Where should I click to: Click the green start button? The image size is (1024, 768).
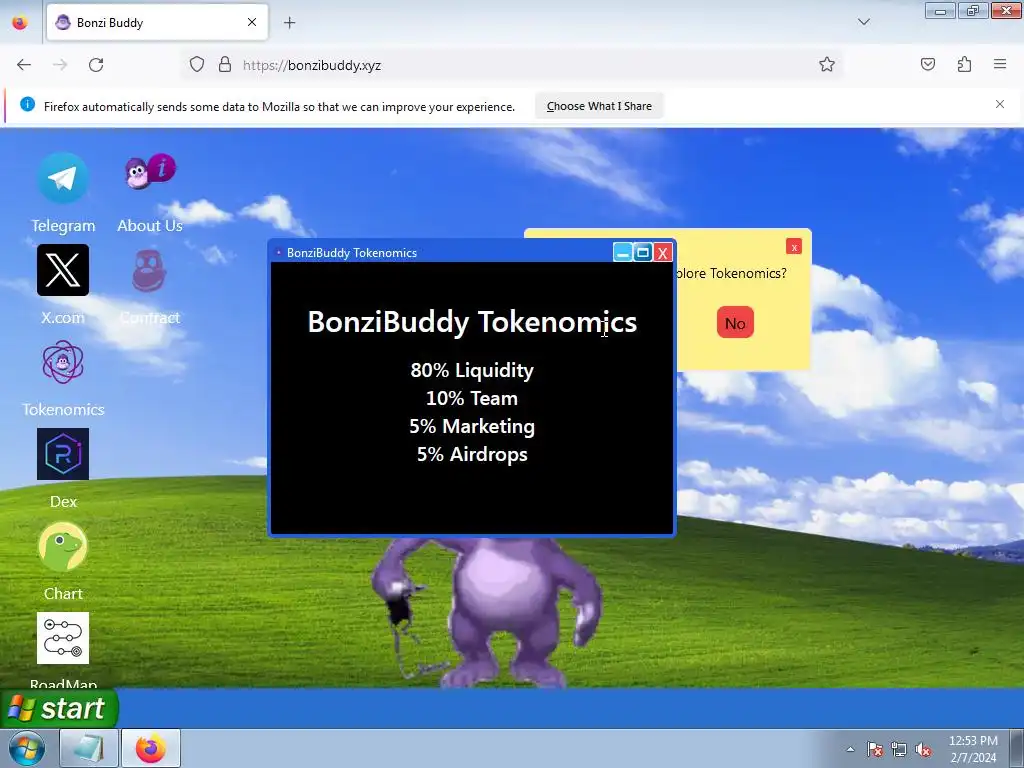point(59,708)
